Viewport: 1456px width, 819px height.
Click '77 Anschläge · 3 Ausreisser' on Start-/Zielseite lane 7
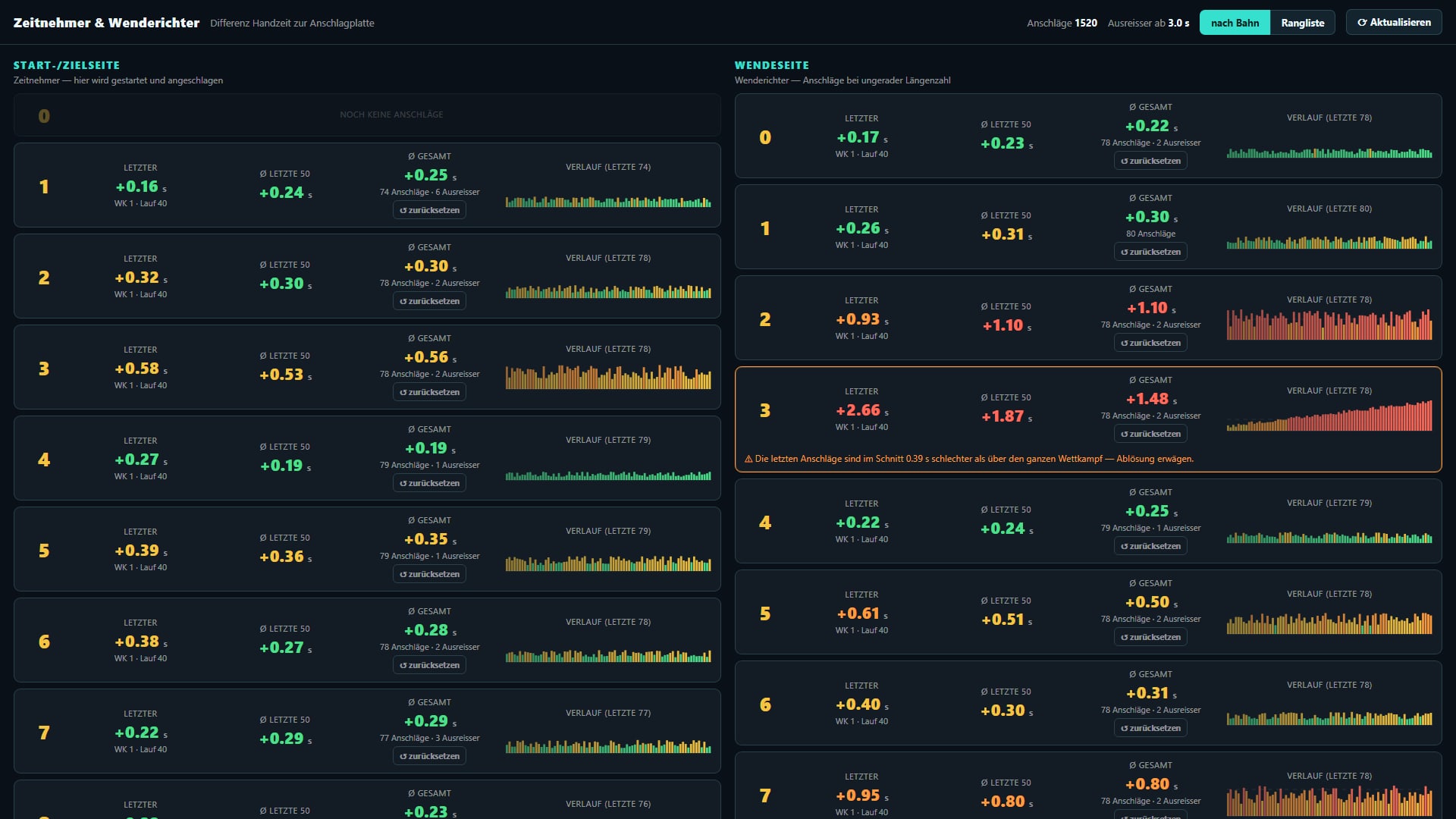point(429,738)
